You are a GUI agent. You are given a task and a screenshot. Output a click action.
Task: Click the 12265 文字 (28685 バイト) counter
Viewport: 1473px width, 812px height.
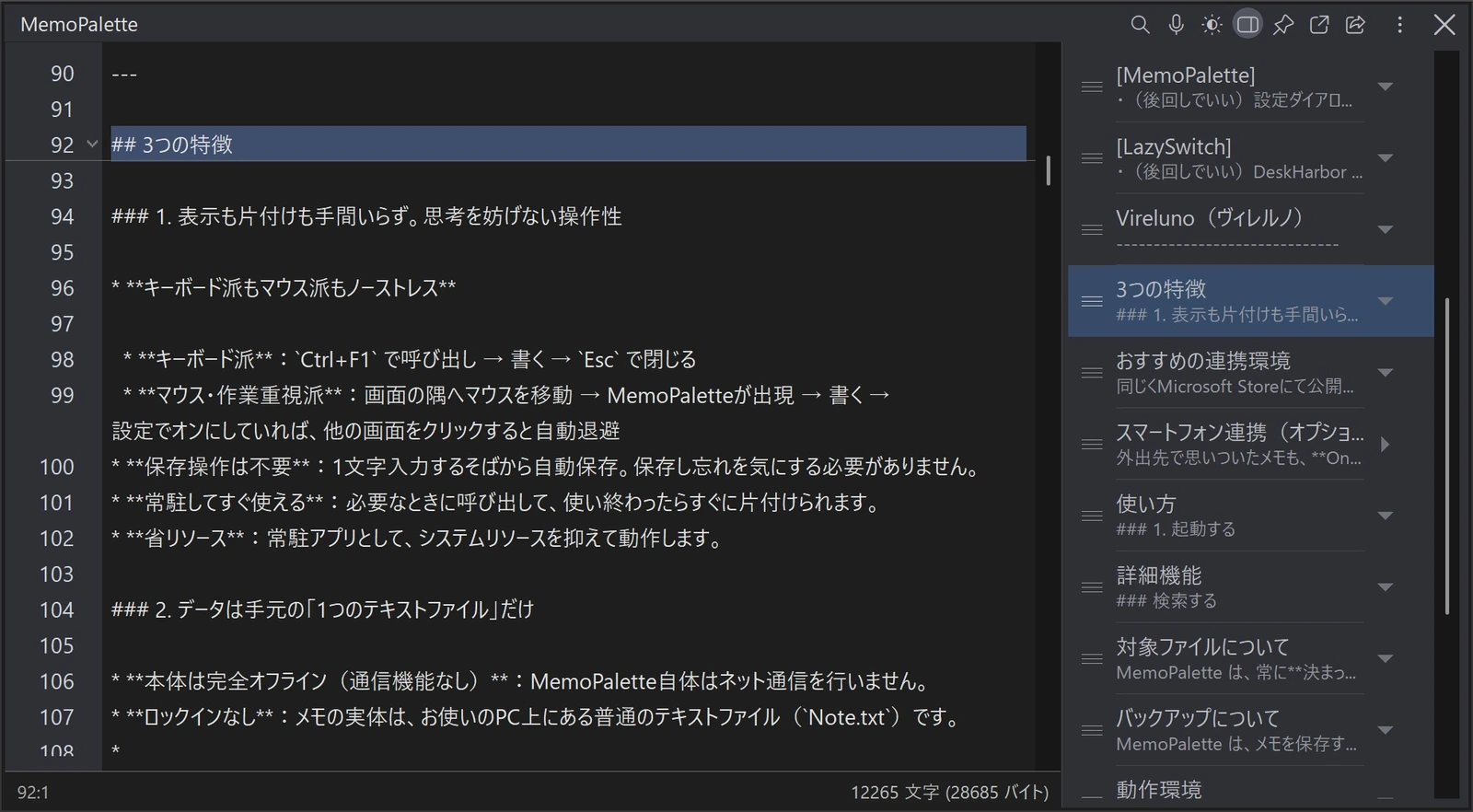click(949, 793)
